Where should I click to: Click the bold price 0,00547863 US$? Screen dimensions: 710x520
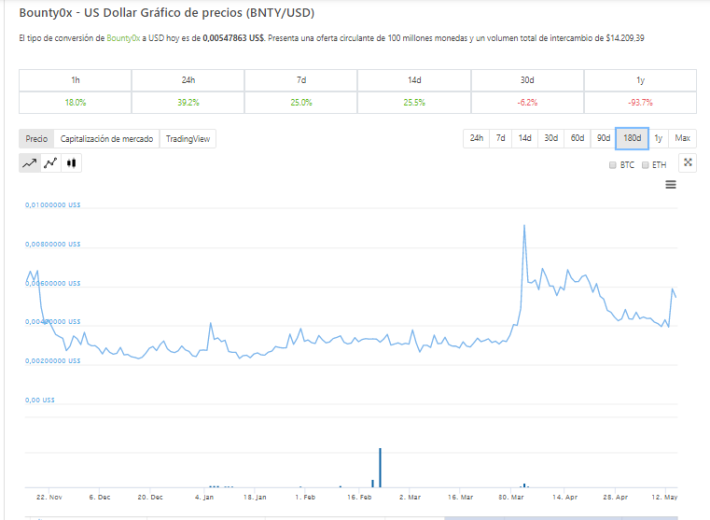233,38
